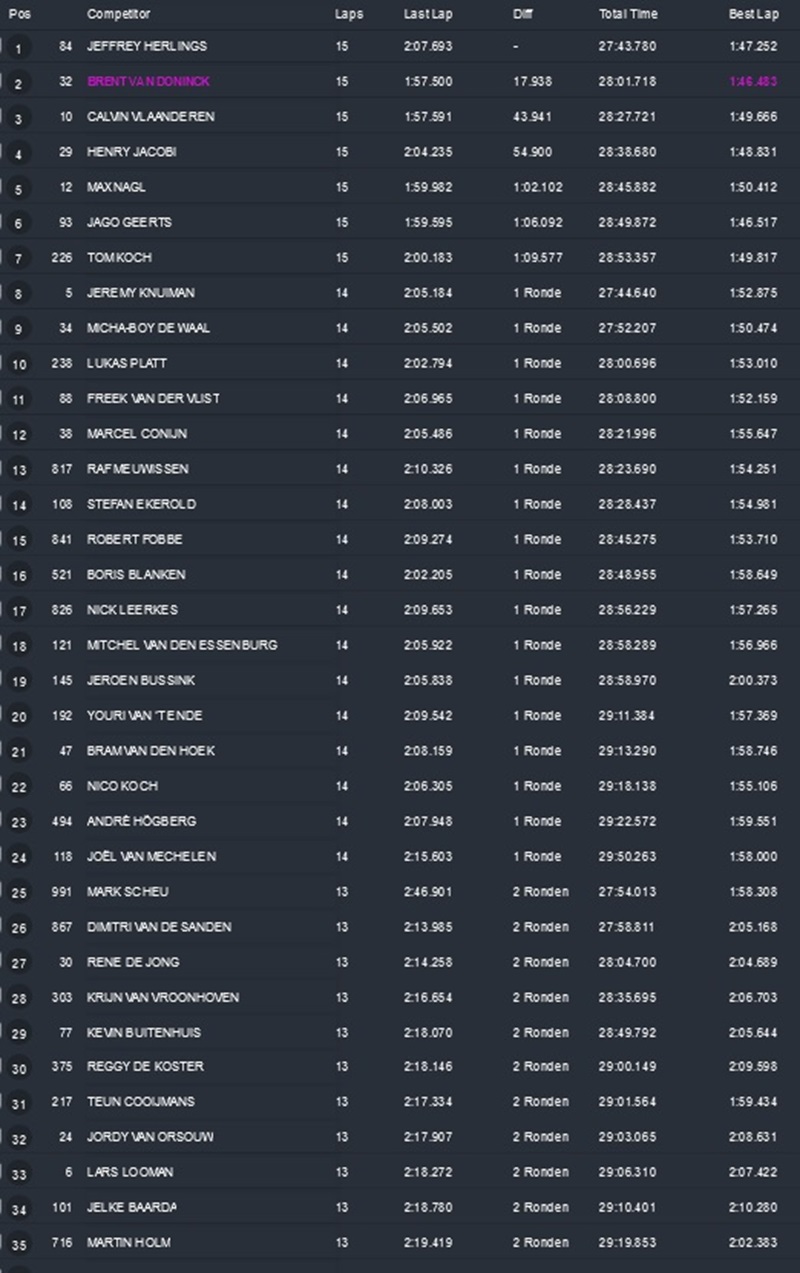Click the position 27 circle badge
Screen dimensions: 800x1273
[18, 963]
